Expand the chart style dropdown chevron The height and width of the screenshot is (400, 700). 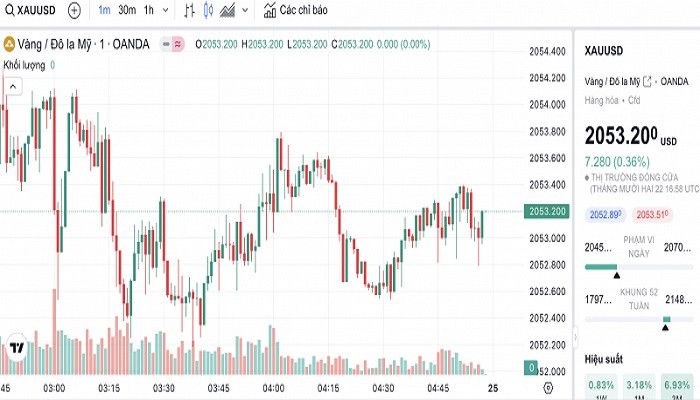tap(246, 11)
